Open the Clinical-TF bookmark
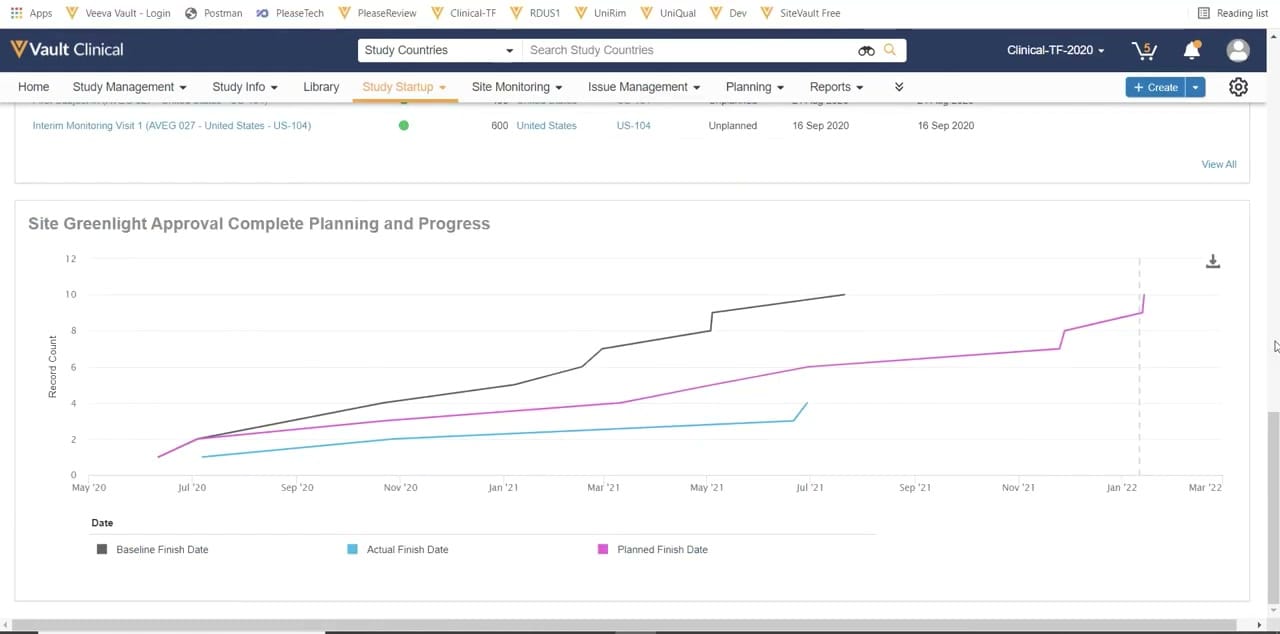Viewport: 1280px width, 634px height. click(x=465, y=13)
